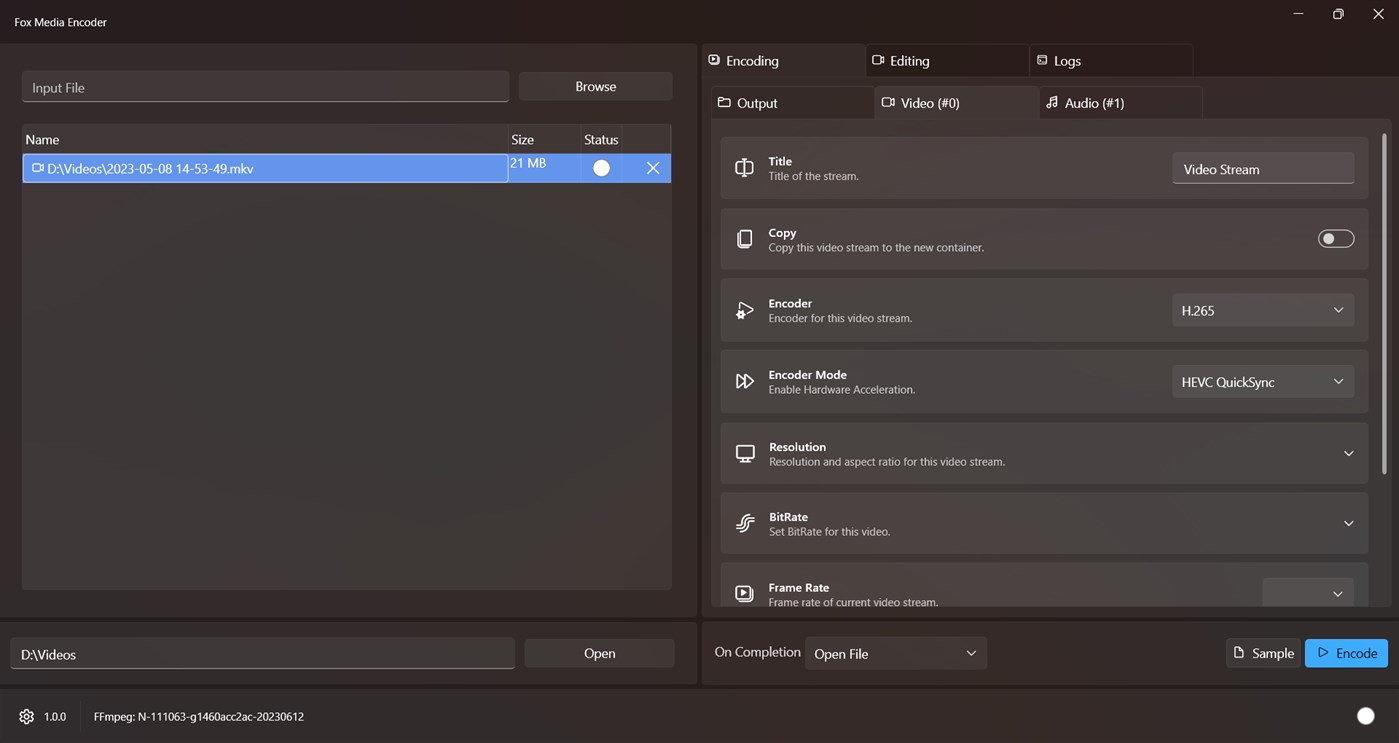Open the On Completion dropdown
Screen dimensions: 1399x743
click(x=895, y=653)
